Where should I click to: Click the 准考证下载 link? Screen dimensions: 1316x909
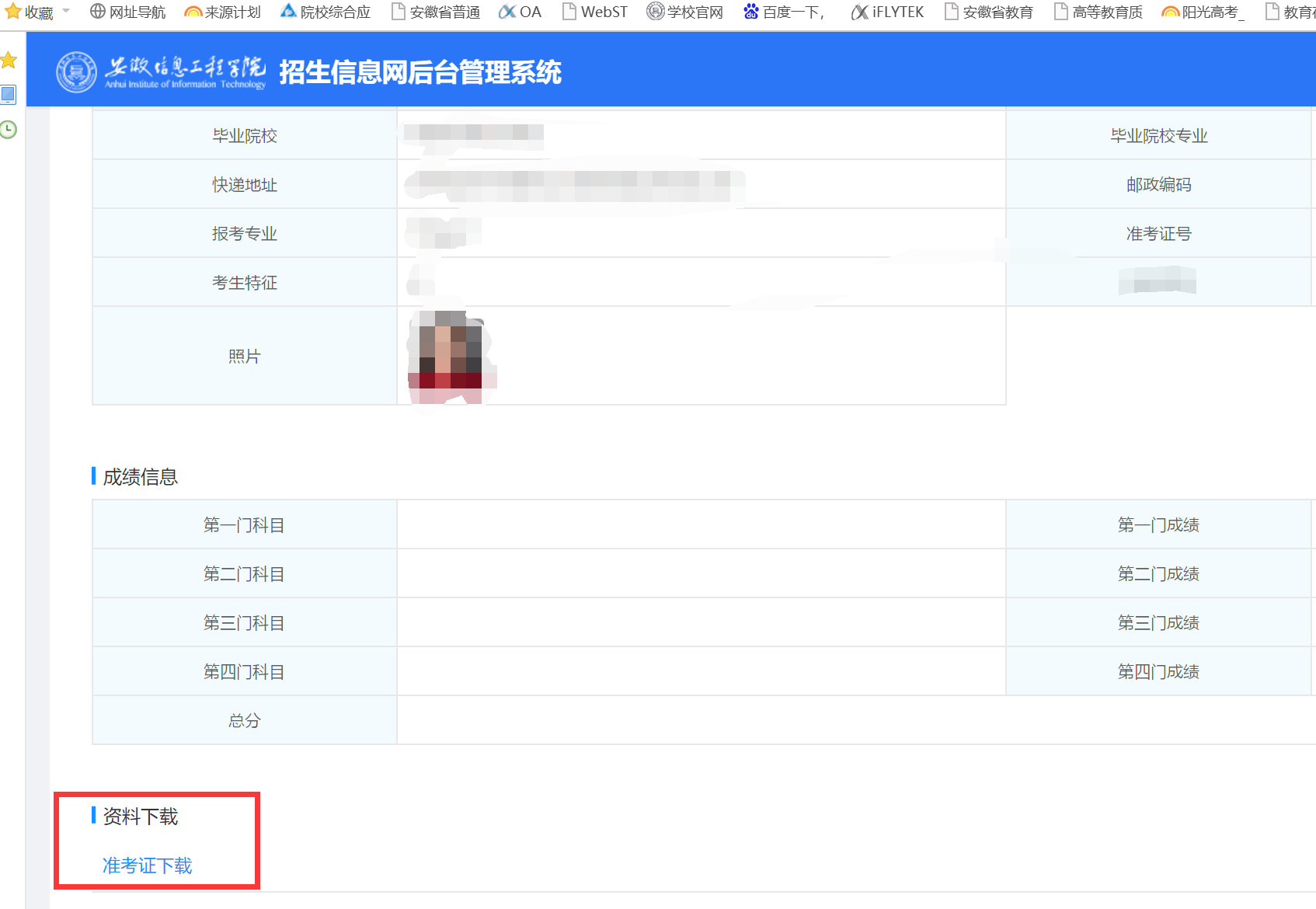[147, 865]
